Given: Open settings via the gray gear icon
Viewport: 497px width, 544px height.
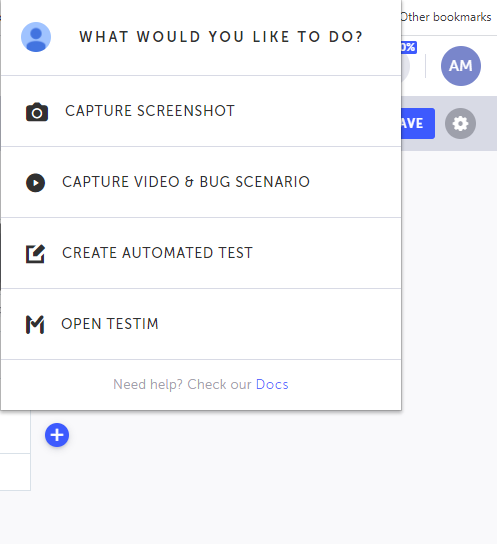Looking at the screenshot, I should 460,124.
